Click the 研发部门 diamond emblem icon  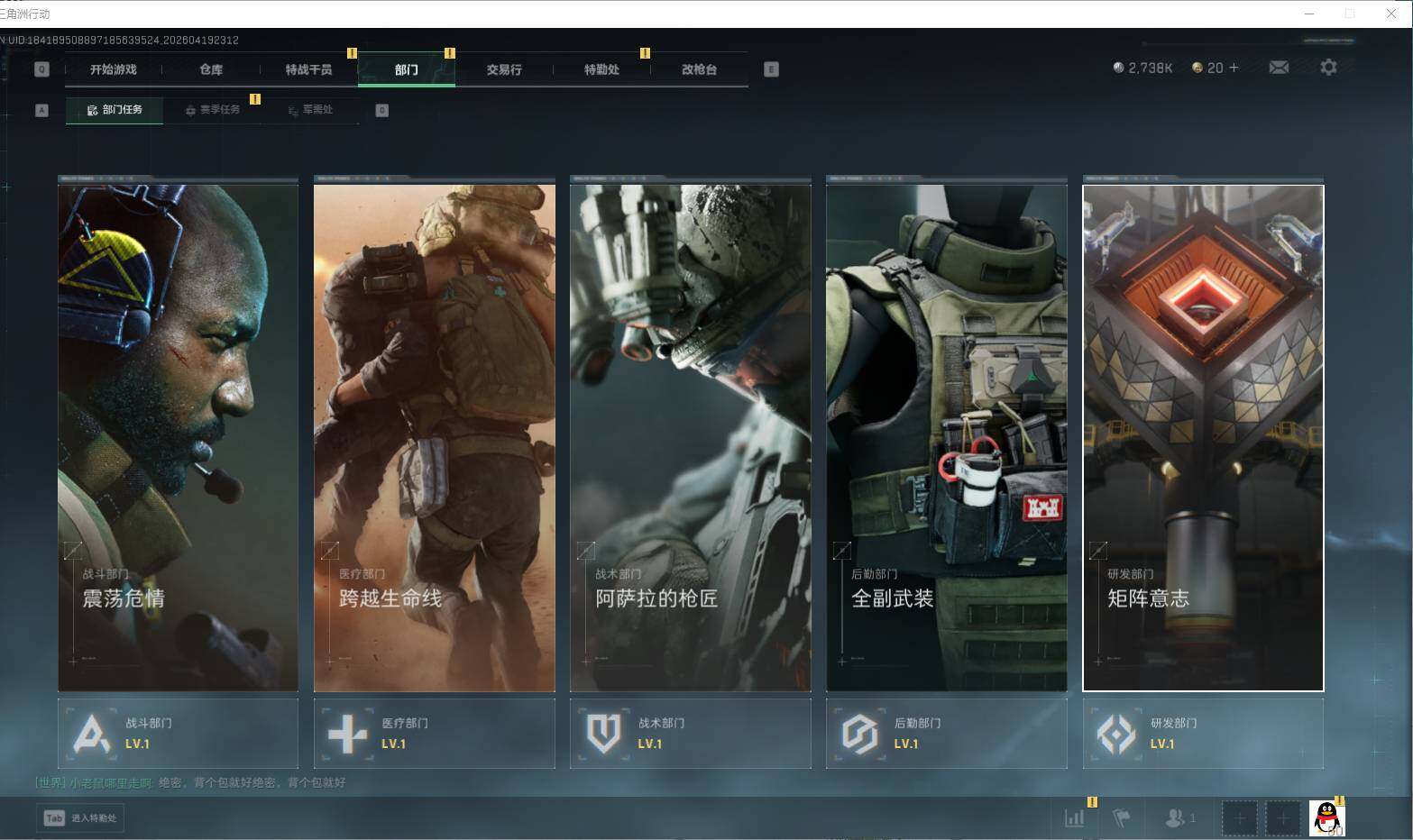[1116, 734]
